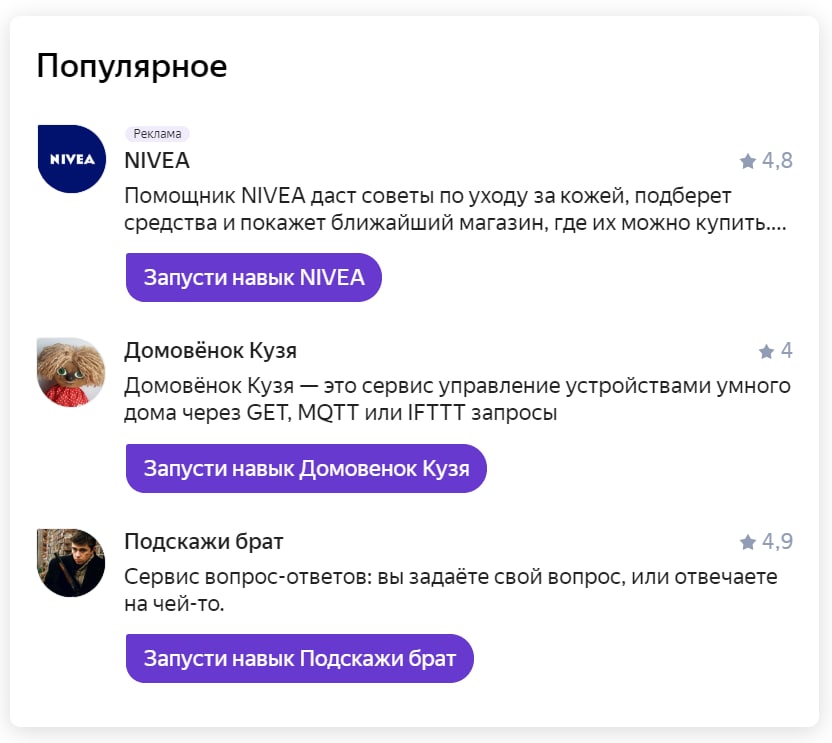Open the Домовёнок Кузя skill title
The width and height of the screenshot is (832, 743).
(210, 351)
